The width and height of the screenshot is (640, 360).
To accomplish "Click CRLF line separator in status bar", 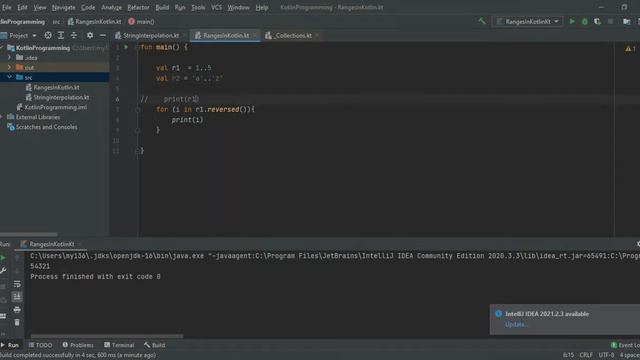I will click(586, 355).
